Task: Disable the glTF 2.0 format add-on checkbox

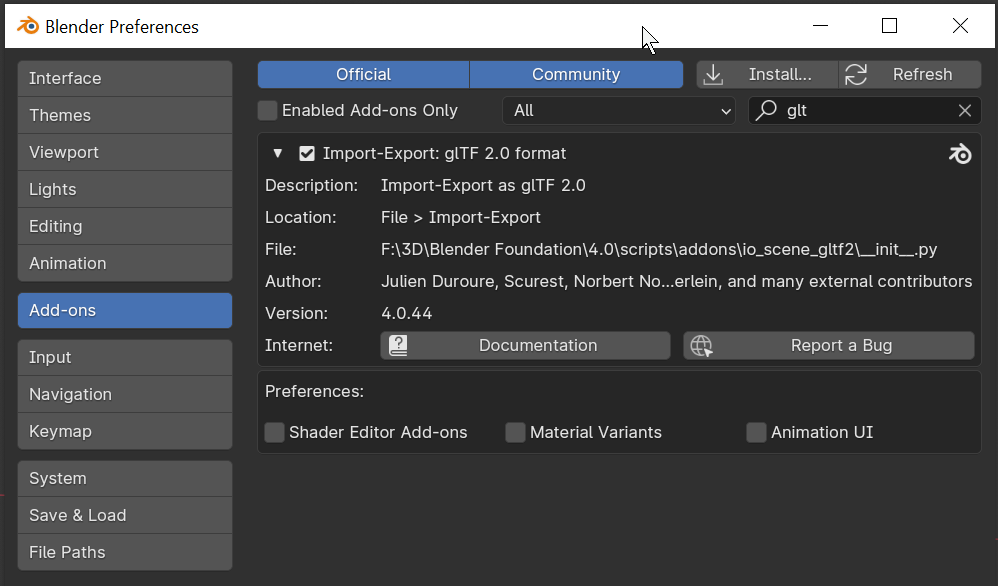Action: [x=307, y=153]
